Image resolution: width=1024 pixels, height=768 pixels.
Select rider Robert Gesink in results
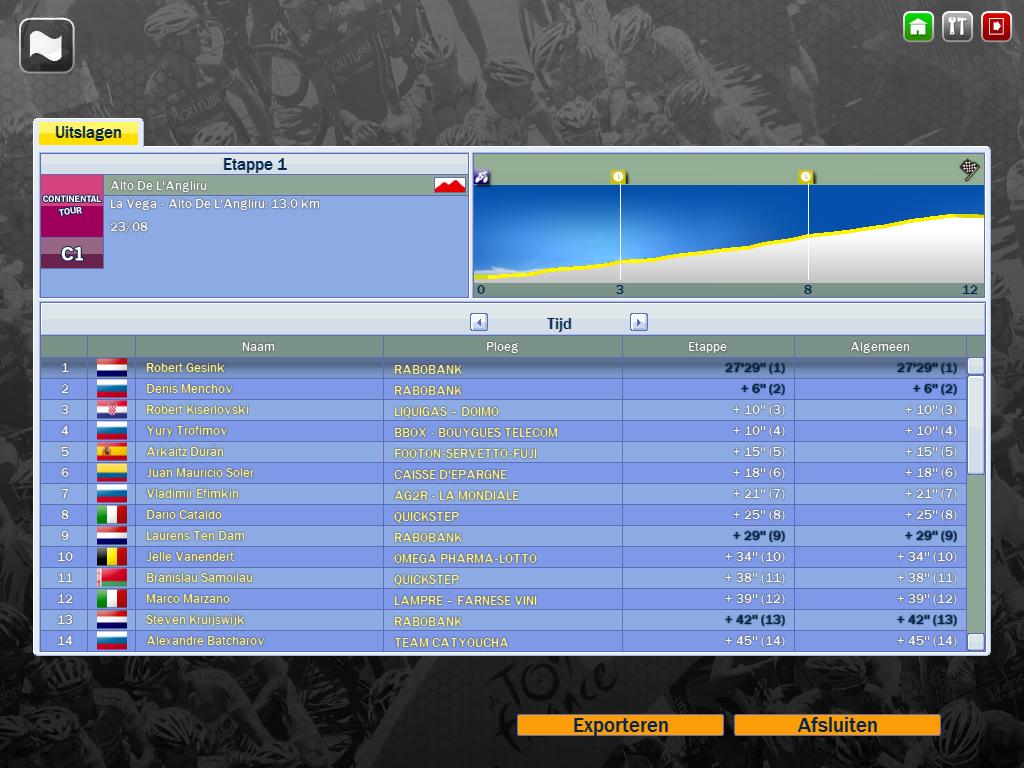coord(185,368)
